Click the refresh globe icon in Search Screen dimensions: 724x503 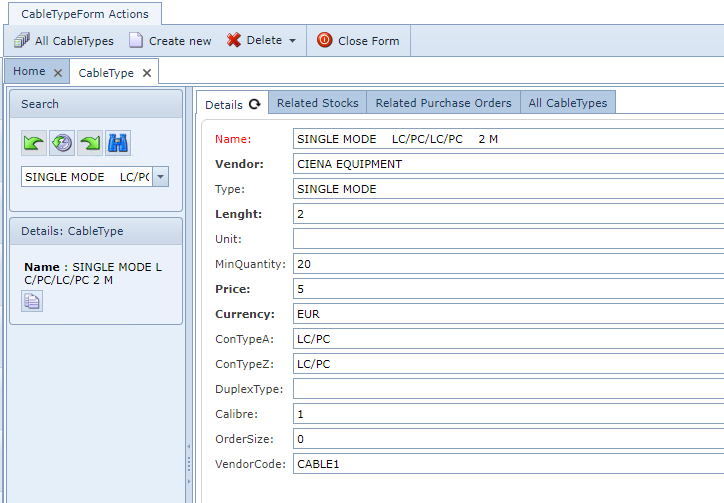click(62, 143)
